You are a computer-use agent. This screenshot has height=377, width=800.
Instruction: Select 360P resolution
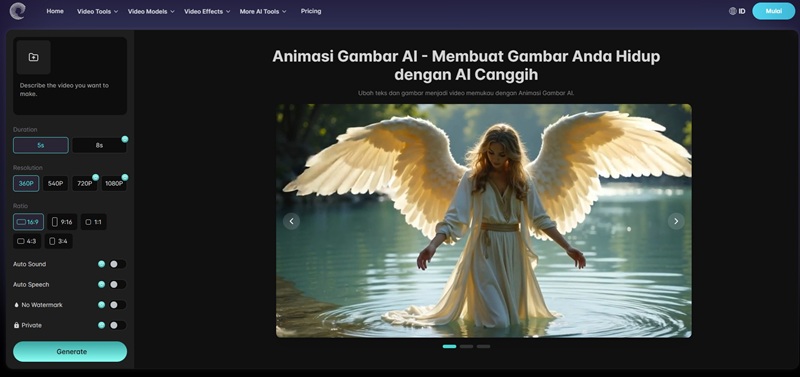[x=26, y=184]
